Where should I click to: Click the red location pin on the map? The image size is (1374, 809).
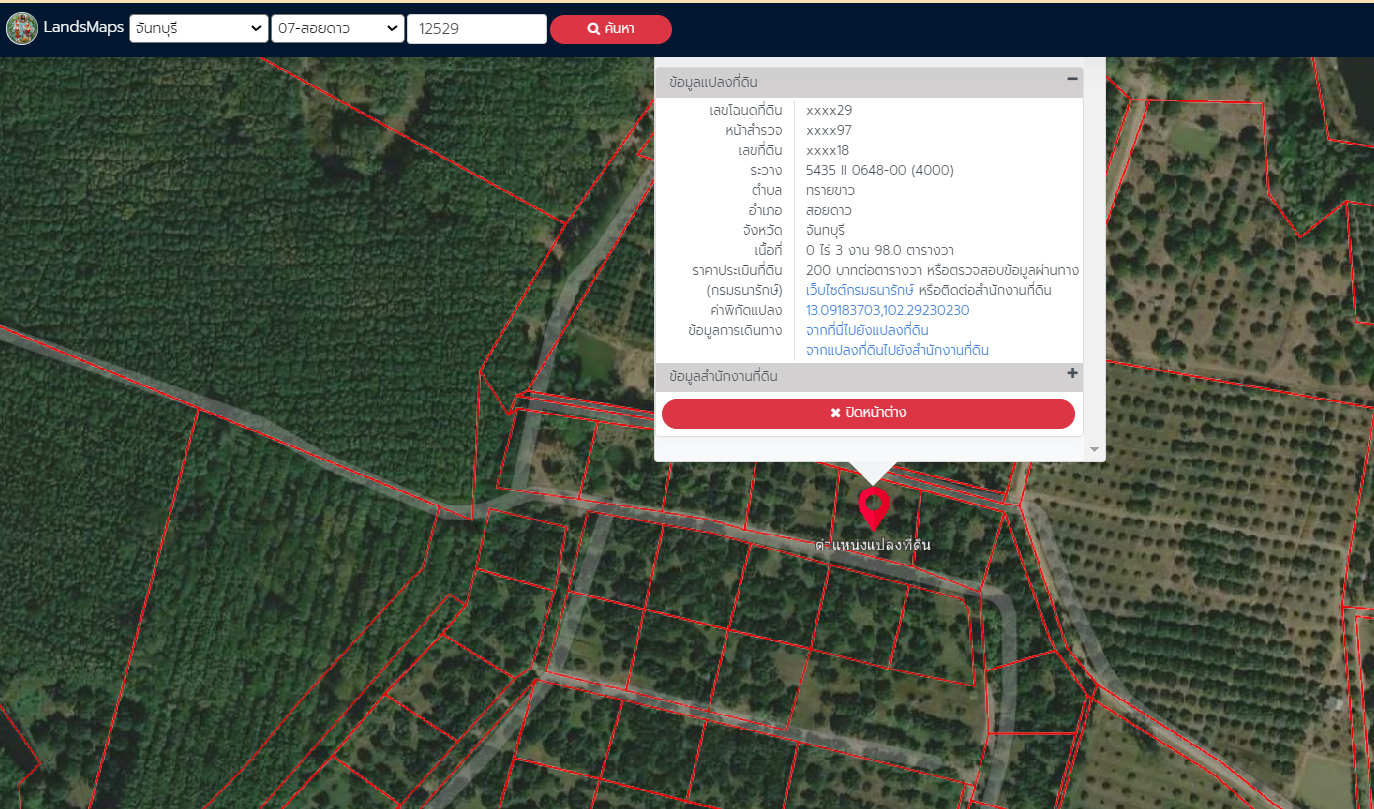(x=873, y=507)
